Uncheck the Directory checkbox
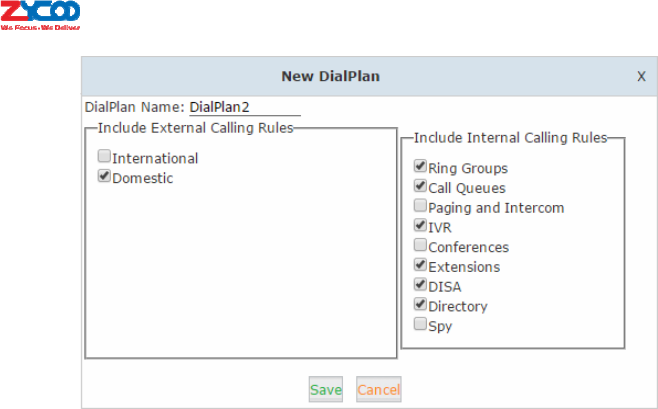The image size is (658, 409). 420,305
